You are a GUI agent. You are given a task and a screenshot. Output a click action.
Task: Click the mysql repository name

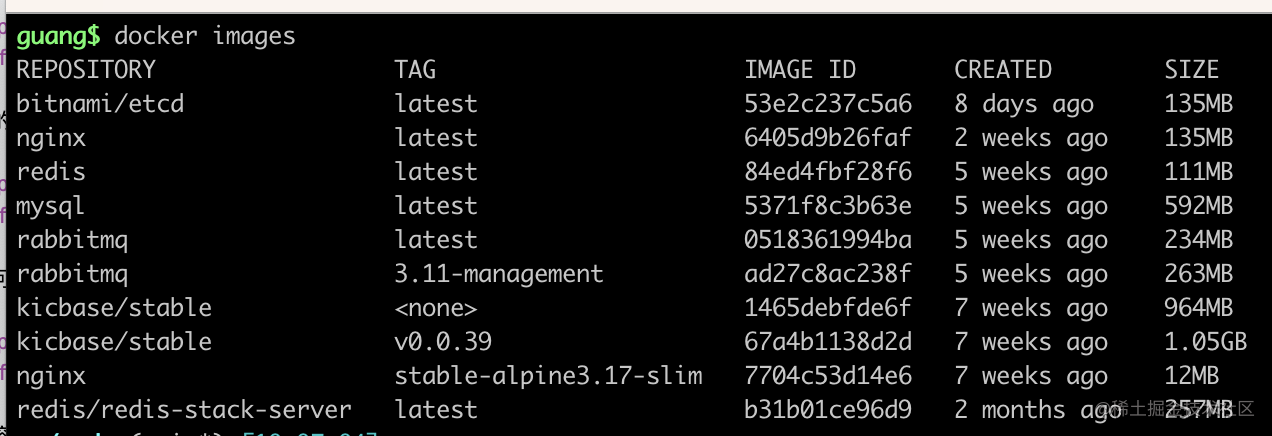coord(51,206)
